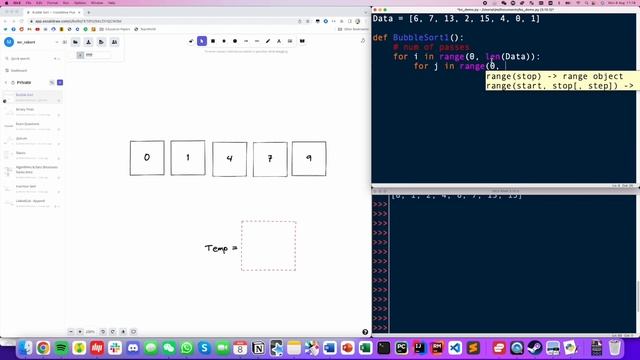Undo the last canvas action
The height and width of the screenshot is (360, 640).
tap(103, 332)
